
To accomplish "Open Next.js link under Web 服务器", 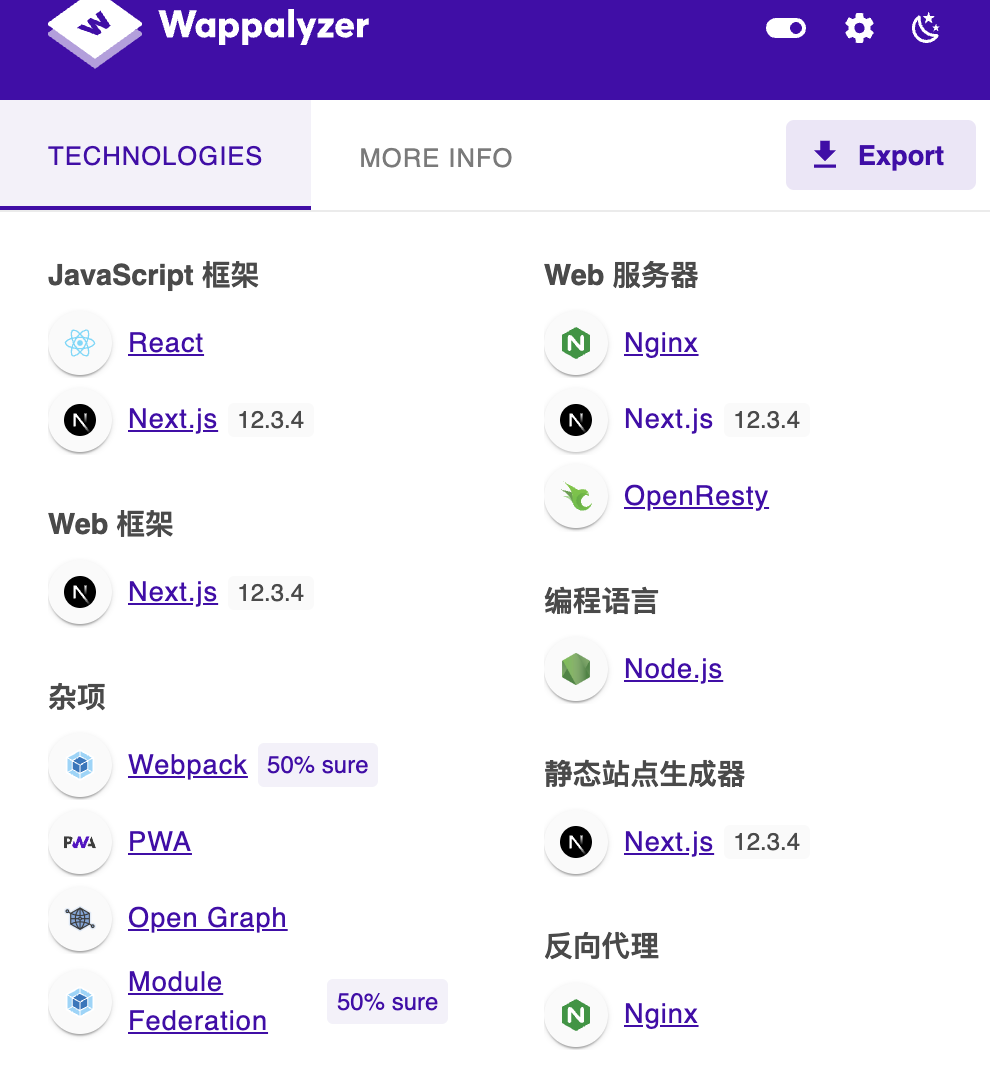I will (x=669, y=419).
